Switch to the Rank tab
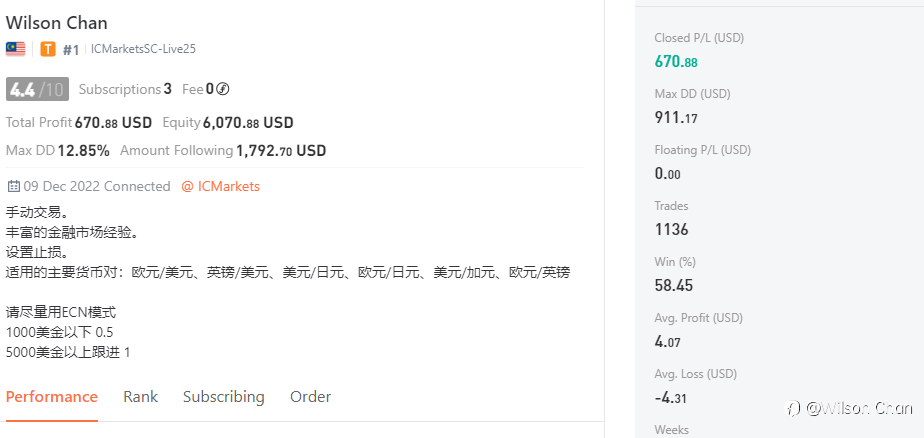Viewport: 924px width, 438px height. pos(140,397)
